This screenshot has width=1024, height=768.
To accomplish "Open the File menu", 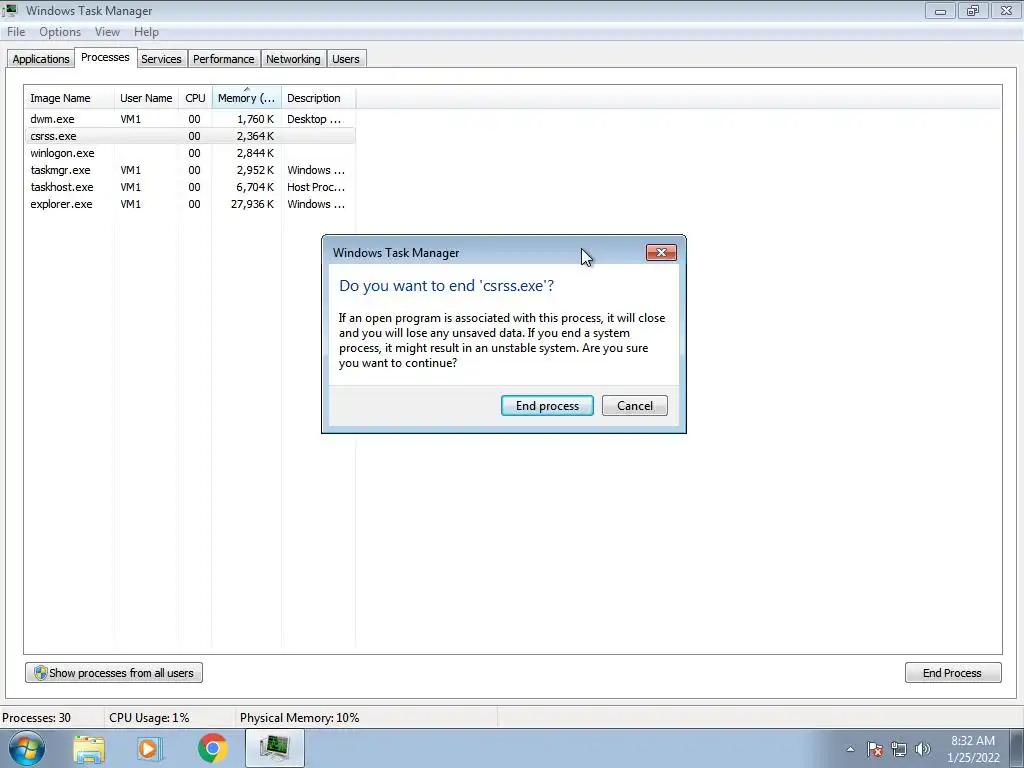I will coord(16,32).
